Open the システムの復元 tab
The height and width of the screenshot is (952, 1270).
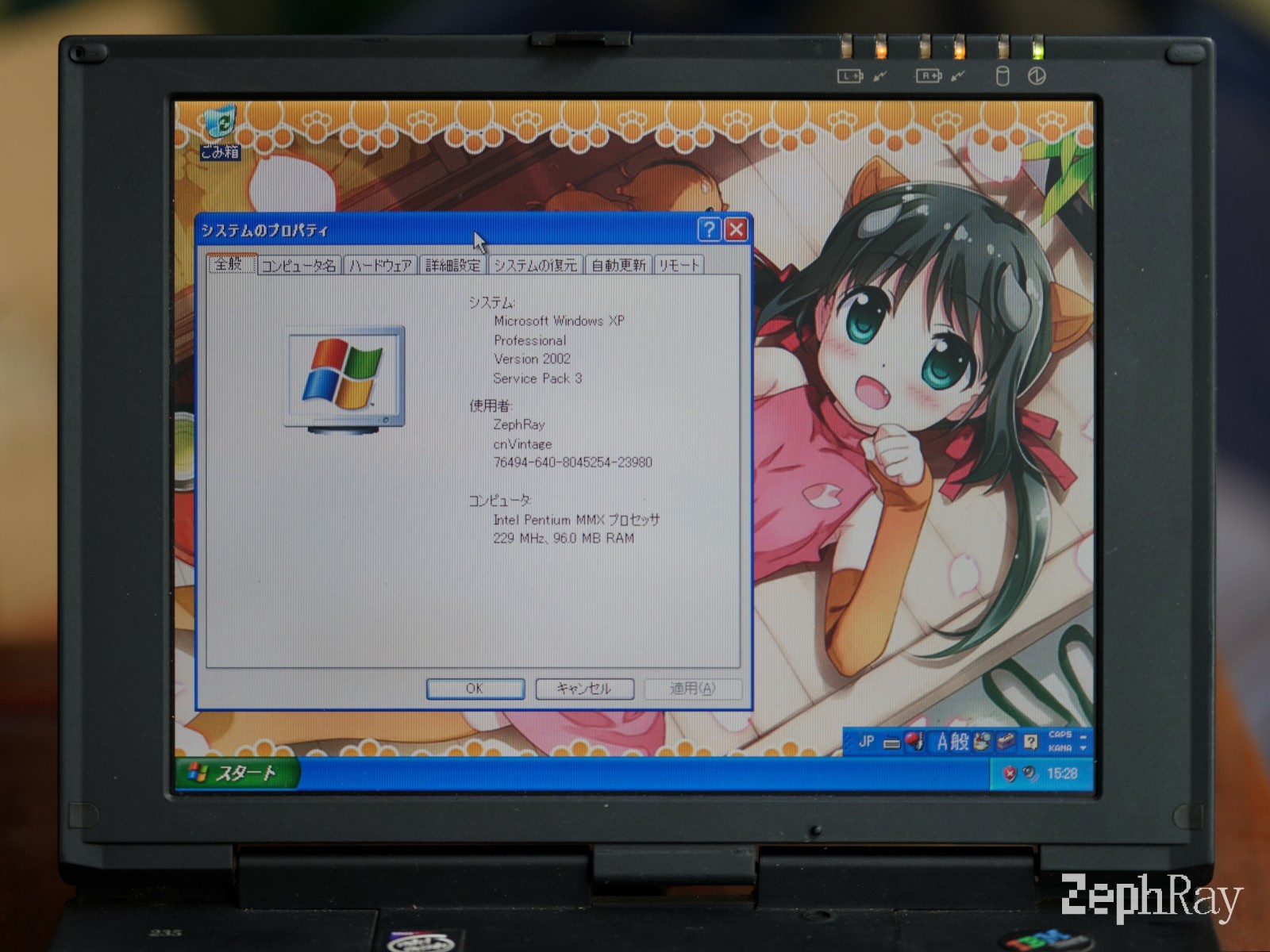[535, 266]
